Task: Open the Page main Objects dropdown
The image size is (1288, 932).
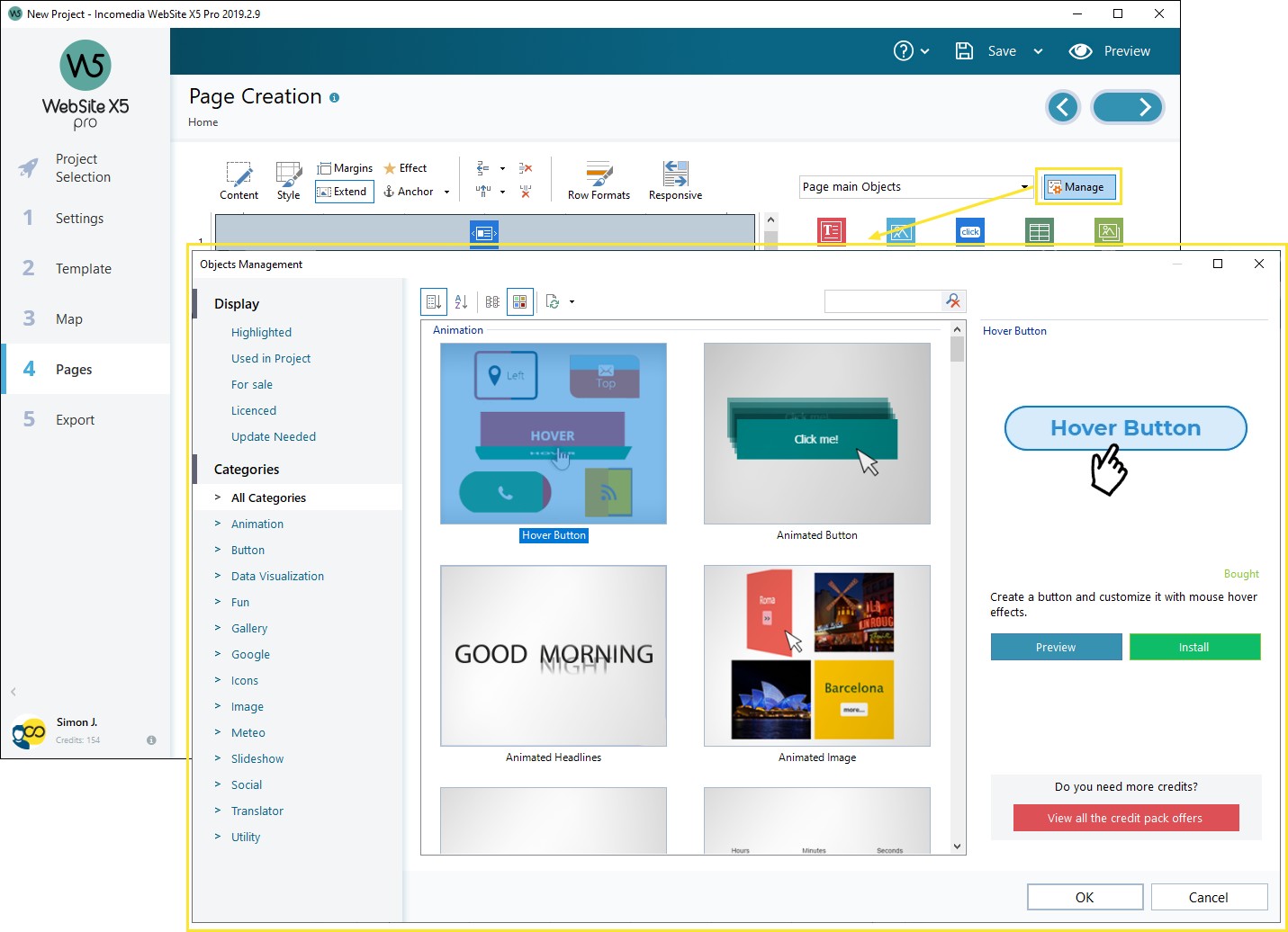Action: pos(1024,186)
